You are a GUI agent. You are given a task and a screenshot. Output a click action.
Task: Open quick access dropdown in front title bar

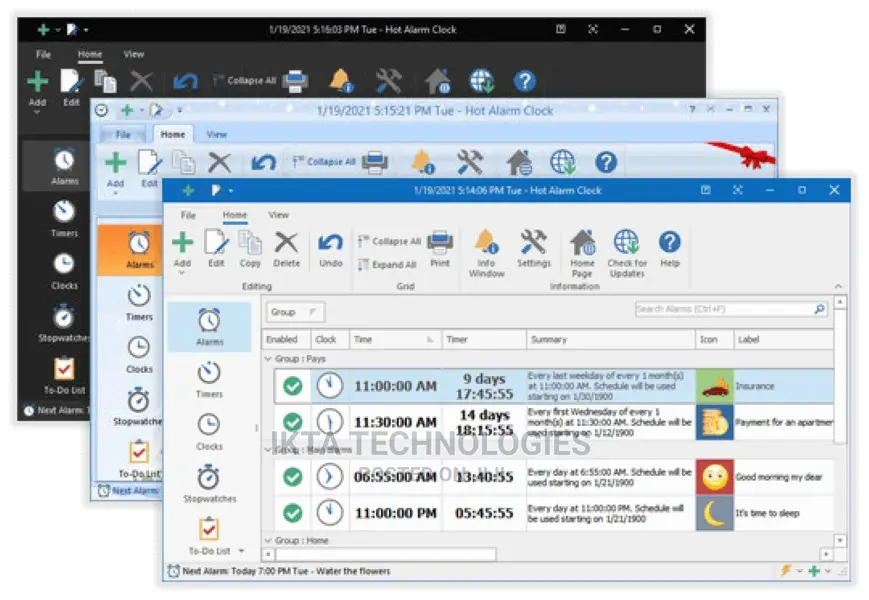[x=231, y=191]
